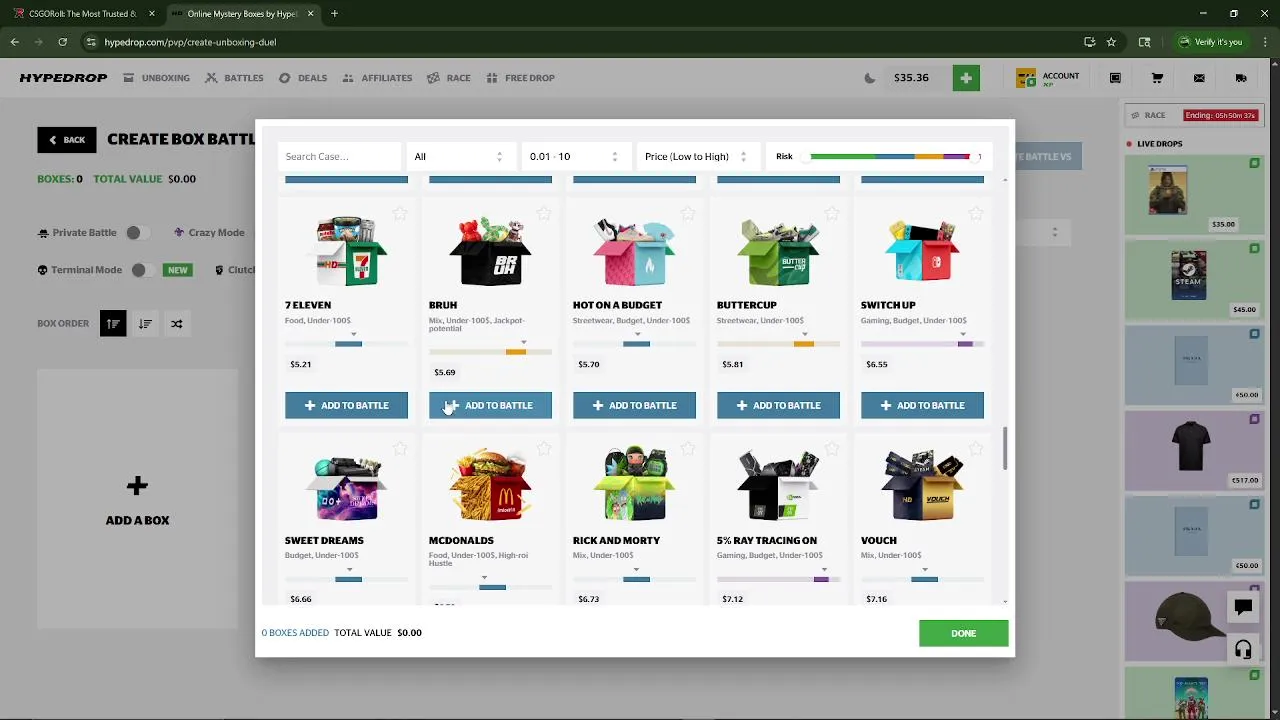Add Switch Up box to battle
Image resolution: width=1280 pixels, height=720 pixels.
[922, 405]
